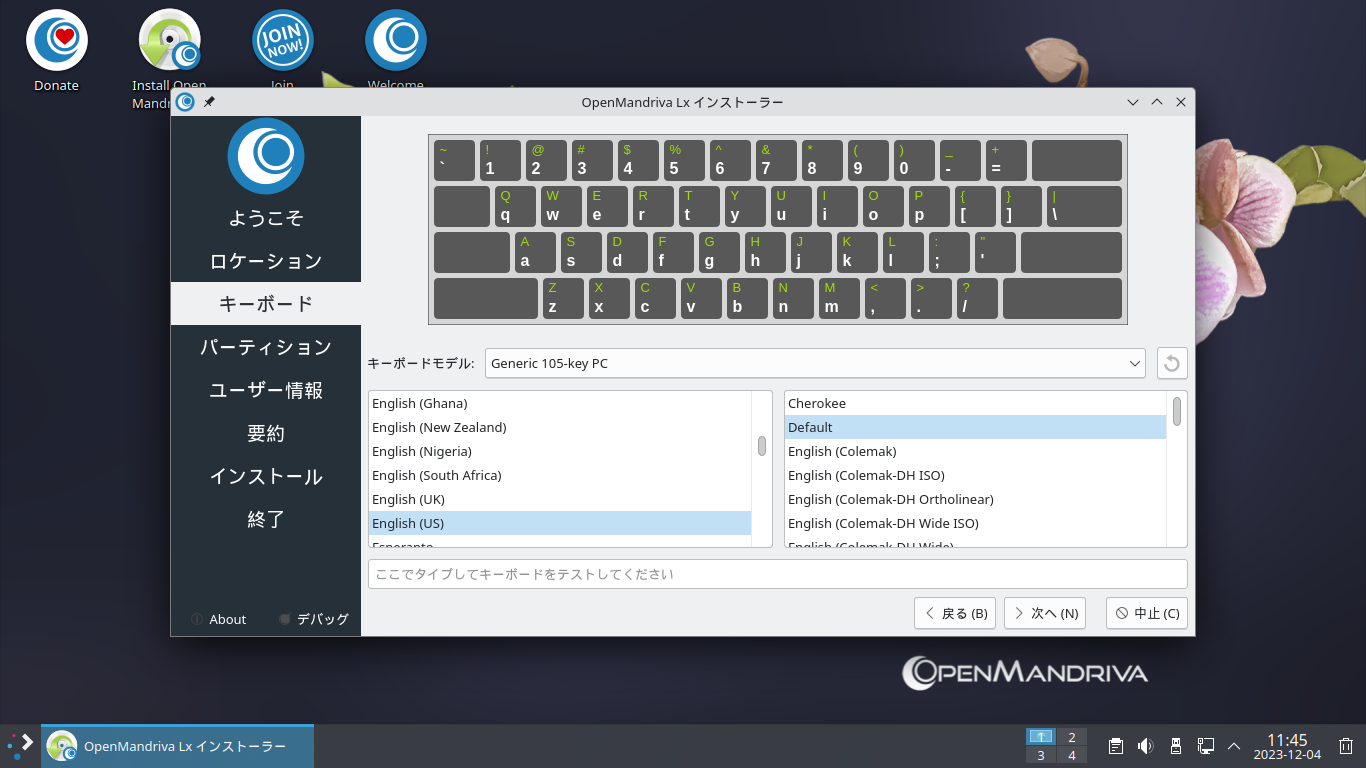Go to the インストール step
Viewport: 1366px width, 768px height.
point(265,476)
